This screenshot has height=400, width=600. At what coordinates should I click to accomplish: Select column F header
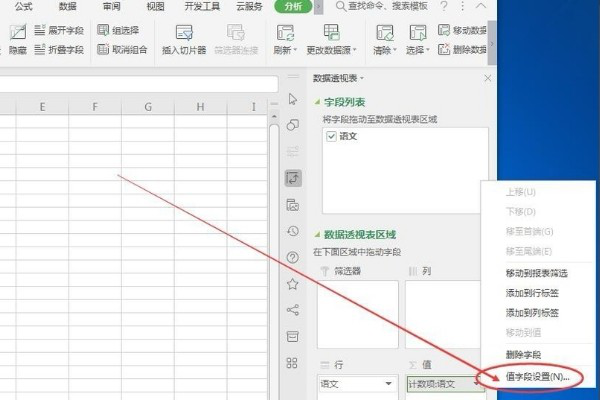point(95,107)
